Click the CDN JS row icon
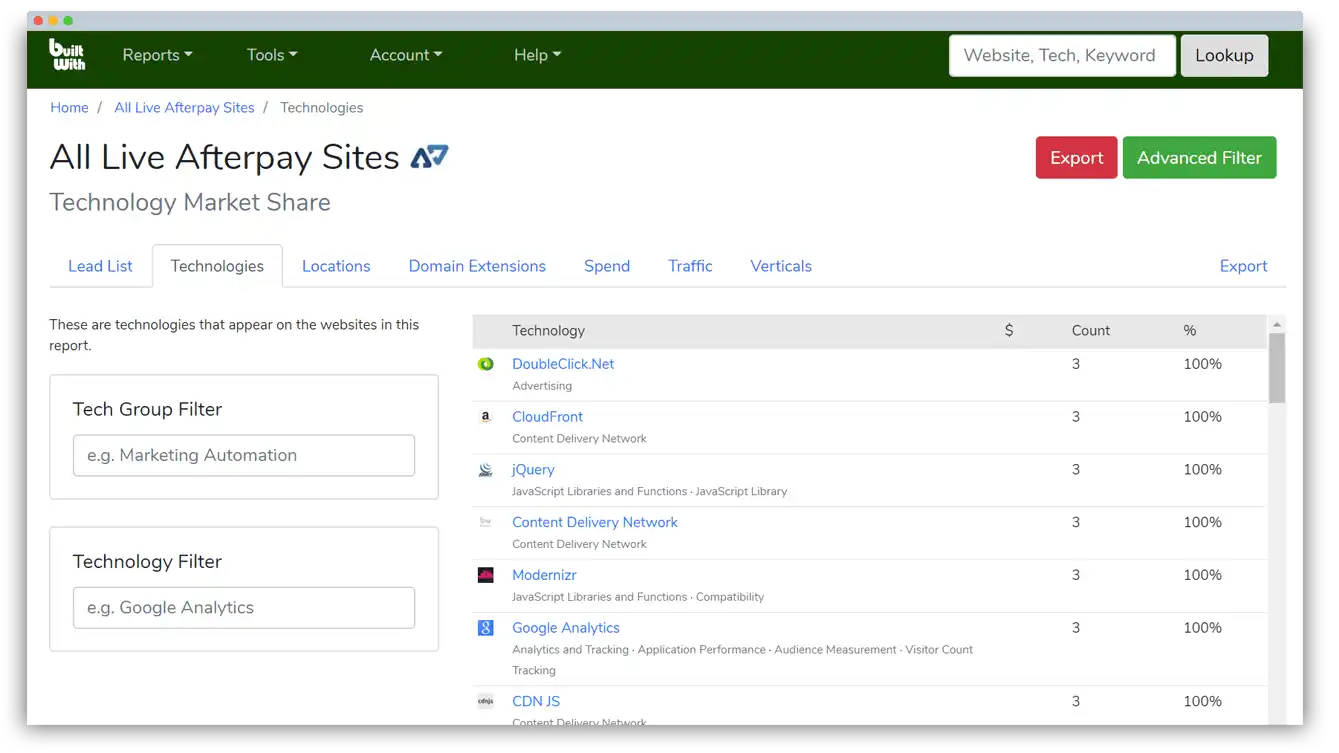The width and height of the screenshot is (1339, 753). tap(486, 701)
